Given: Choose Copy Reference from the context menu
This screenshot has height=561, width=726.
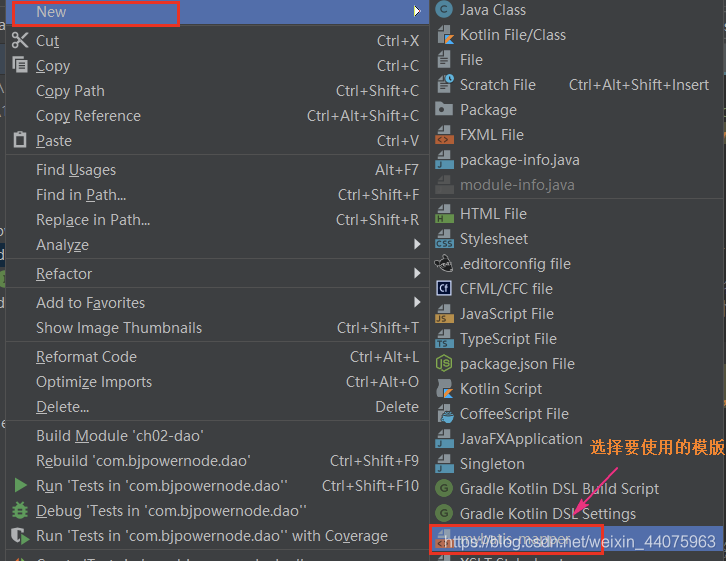Looking at the screenshot, I should (x=218, y=116).
